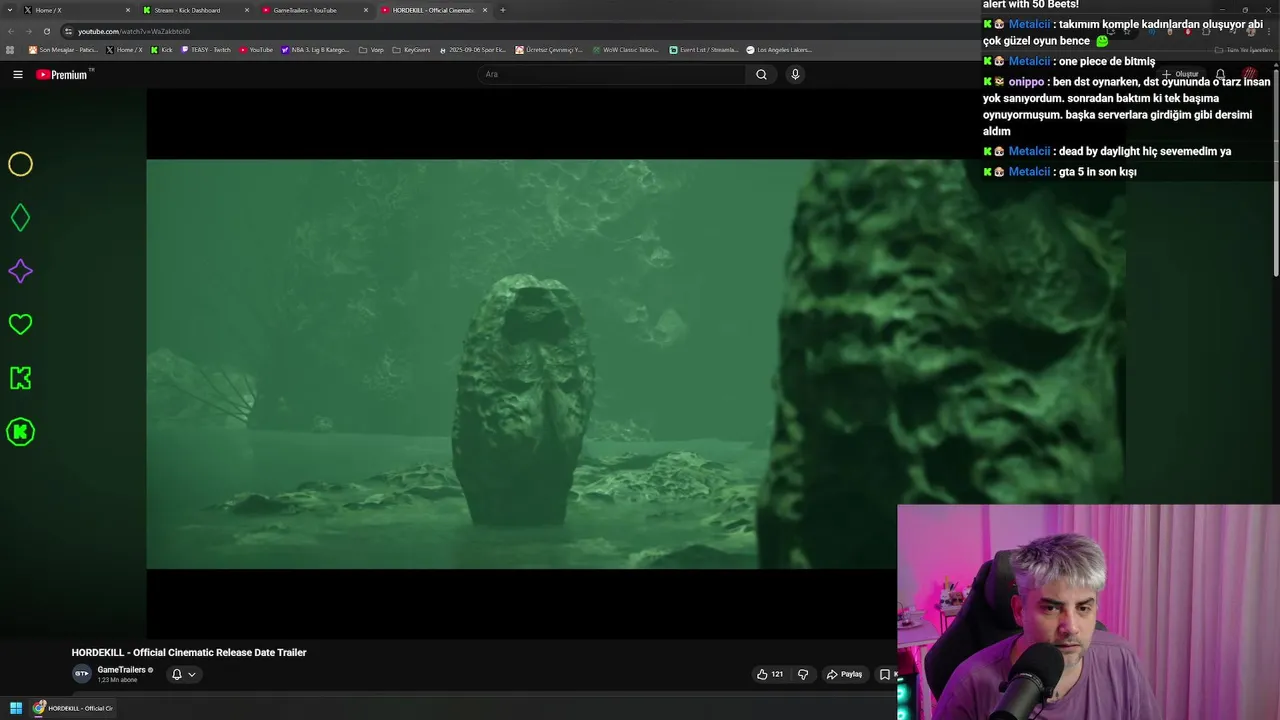
Task: Click the '1,23 Mn abone' subscriber count
Action: (x=117, y=680)
